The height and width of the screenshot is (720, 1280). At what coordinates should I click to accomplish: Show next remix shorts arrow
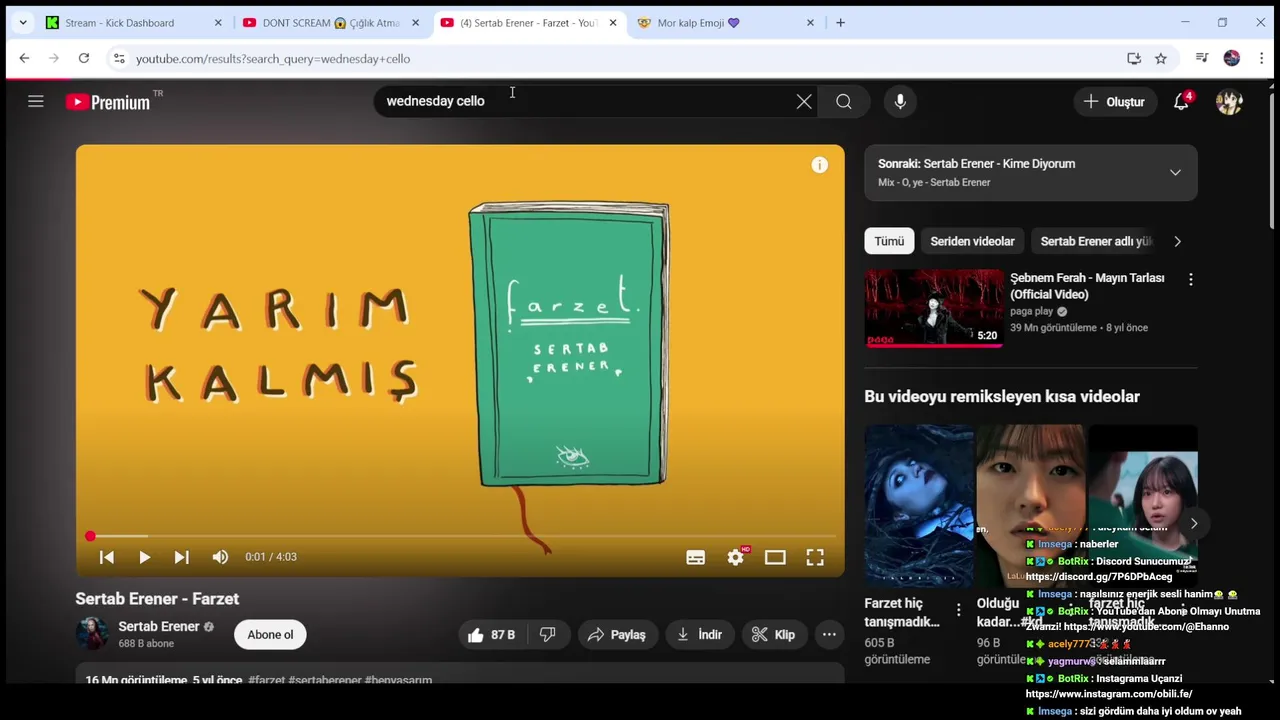1193,523
